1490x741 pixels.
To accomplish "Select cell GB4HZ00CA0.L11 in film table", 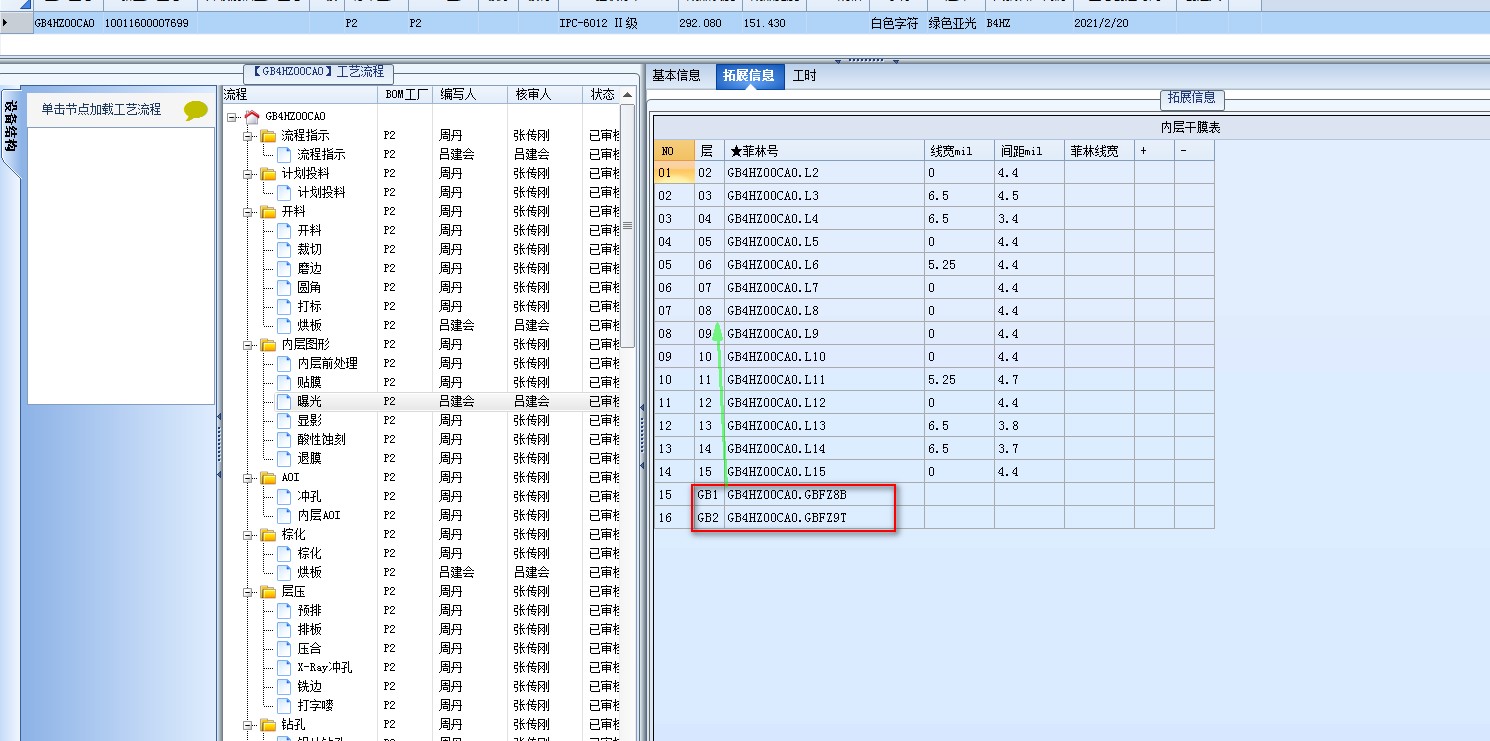I will point(824,380).
